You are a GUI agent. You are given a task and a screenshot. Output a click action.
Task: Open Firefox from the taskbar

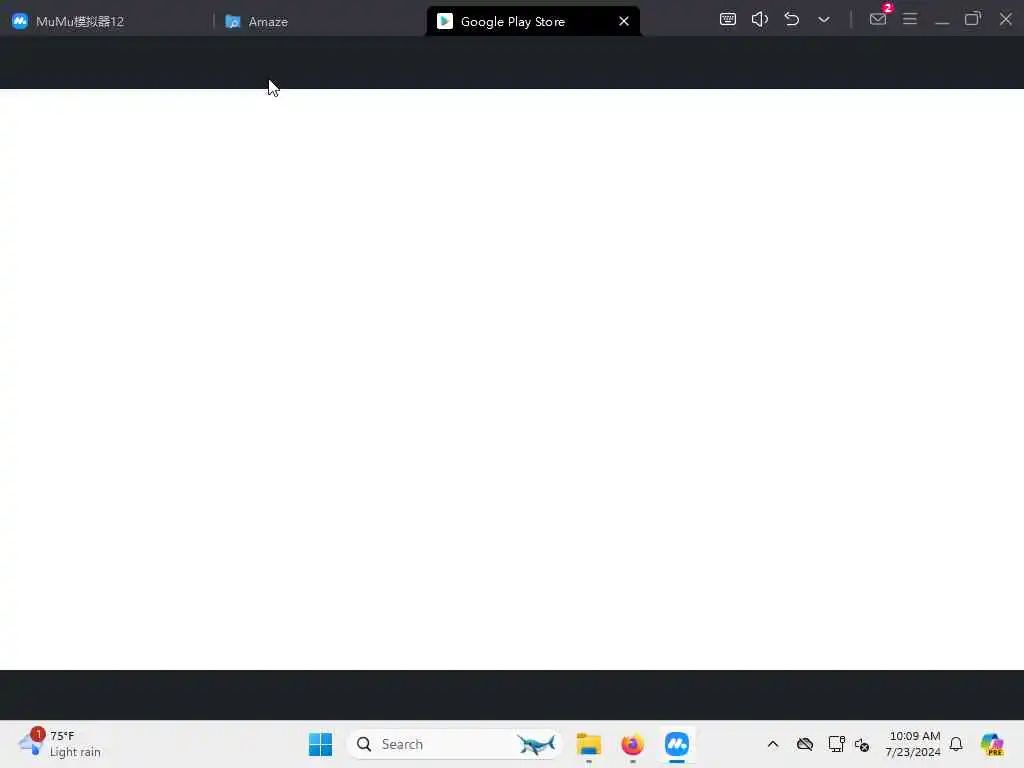click(632, 744)
